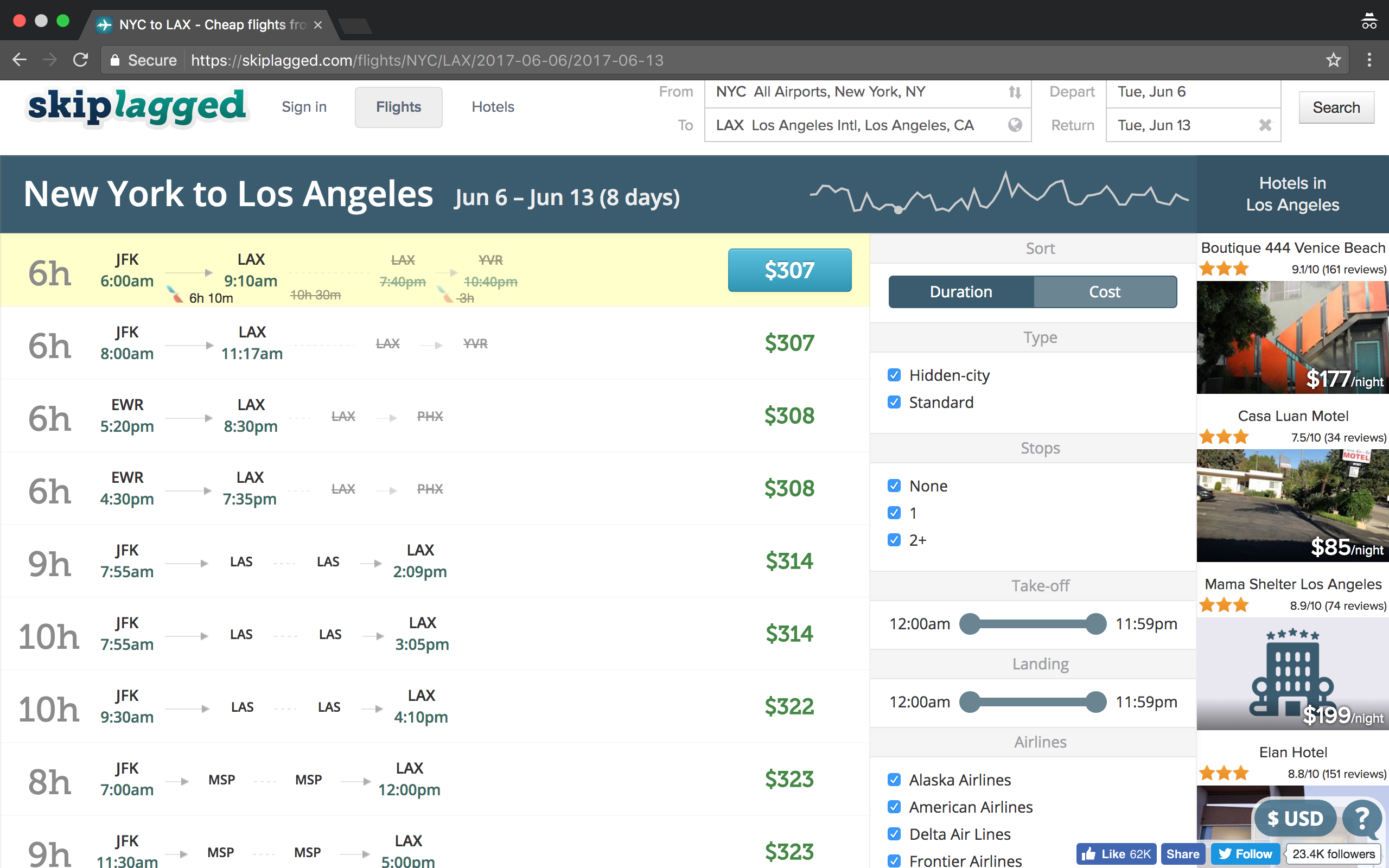1389x868 pixels.
Task: Uncheck the None stops checkbox
Action: (x=894, y=486)
